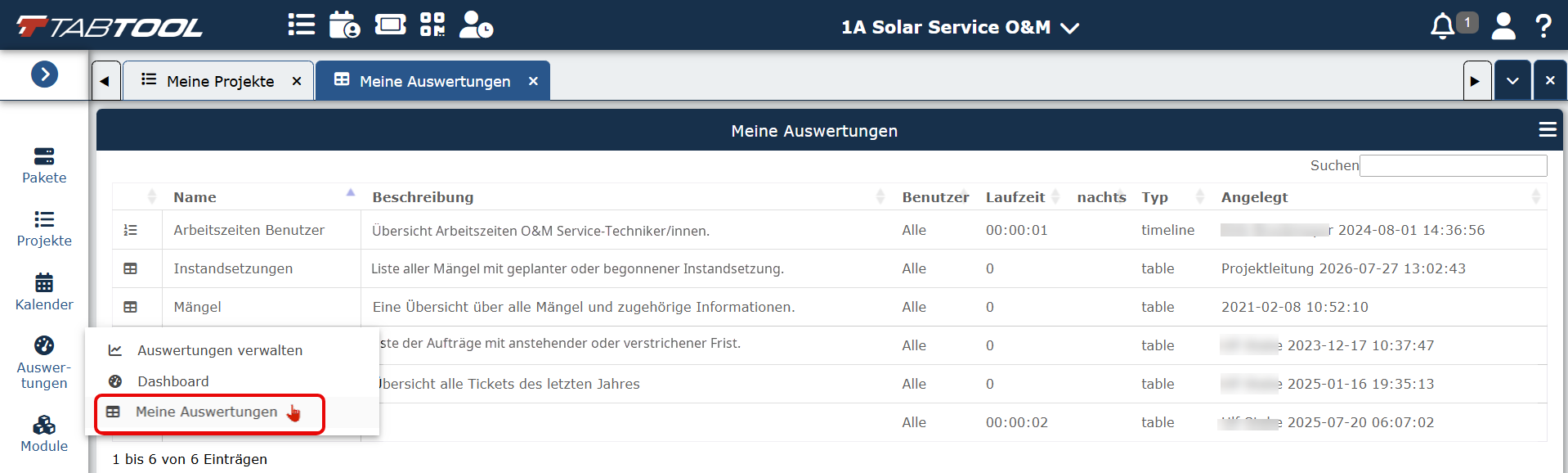This screenshot has height=473, width=1568.
Task: Open the user time tracking icon
Action: point(476,25)
